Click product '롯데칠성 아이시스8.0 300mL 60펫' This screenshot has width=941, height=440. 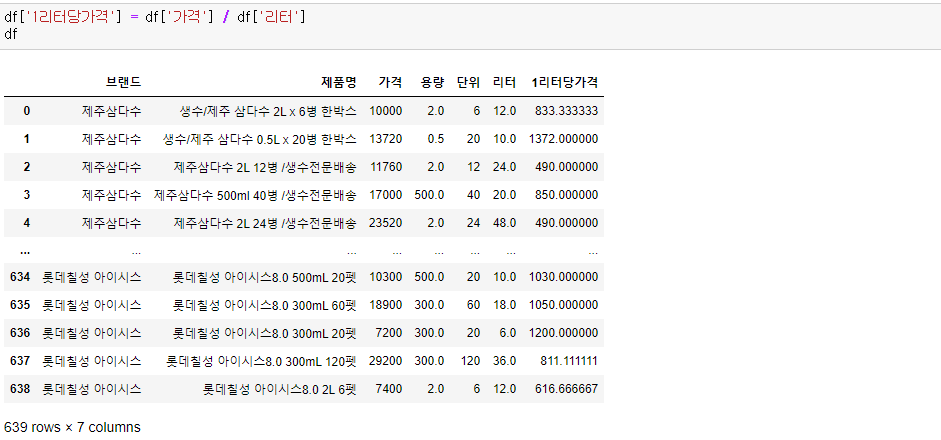pos(265,305)
